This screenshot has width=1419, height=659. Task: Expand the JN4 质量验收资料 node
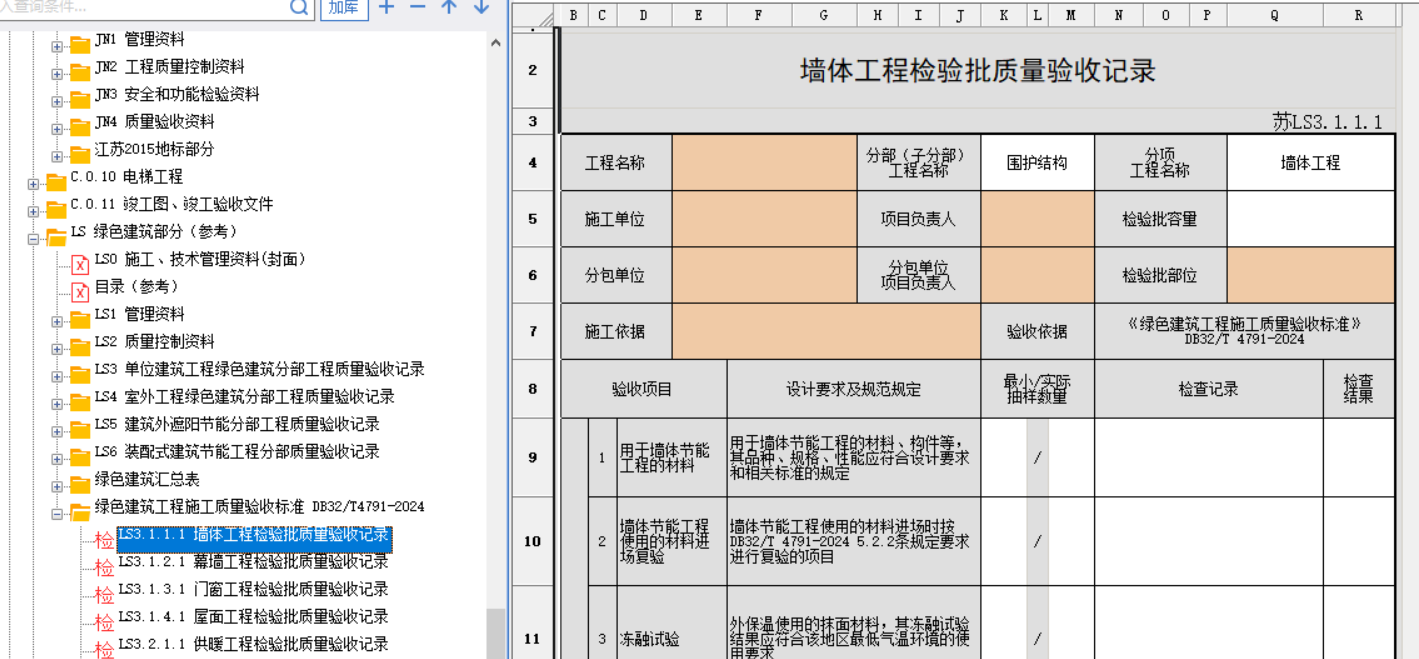57,128
